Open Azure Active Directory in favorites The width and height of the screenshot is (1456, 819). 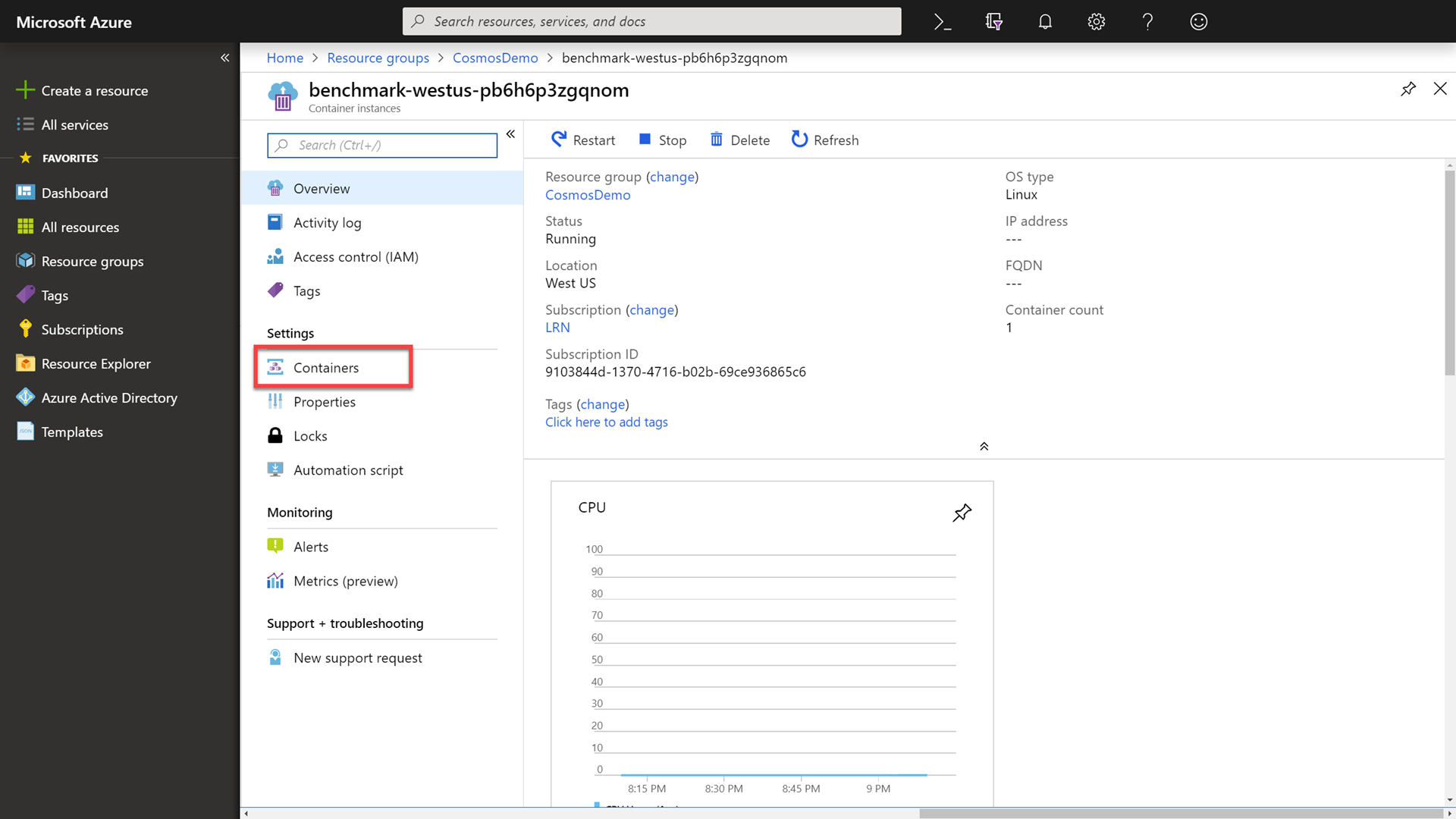click(x=109, y=398)
